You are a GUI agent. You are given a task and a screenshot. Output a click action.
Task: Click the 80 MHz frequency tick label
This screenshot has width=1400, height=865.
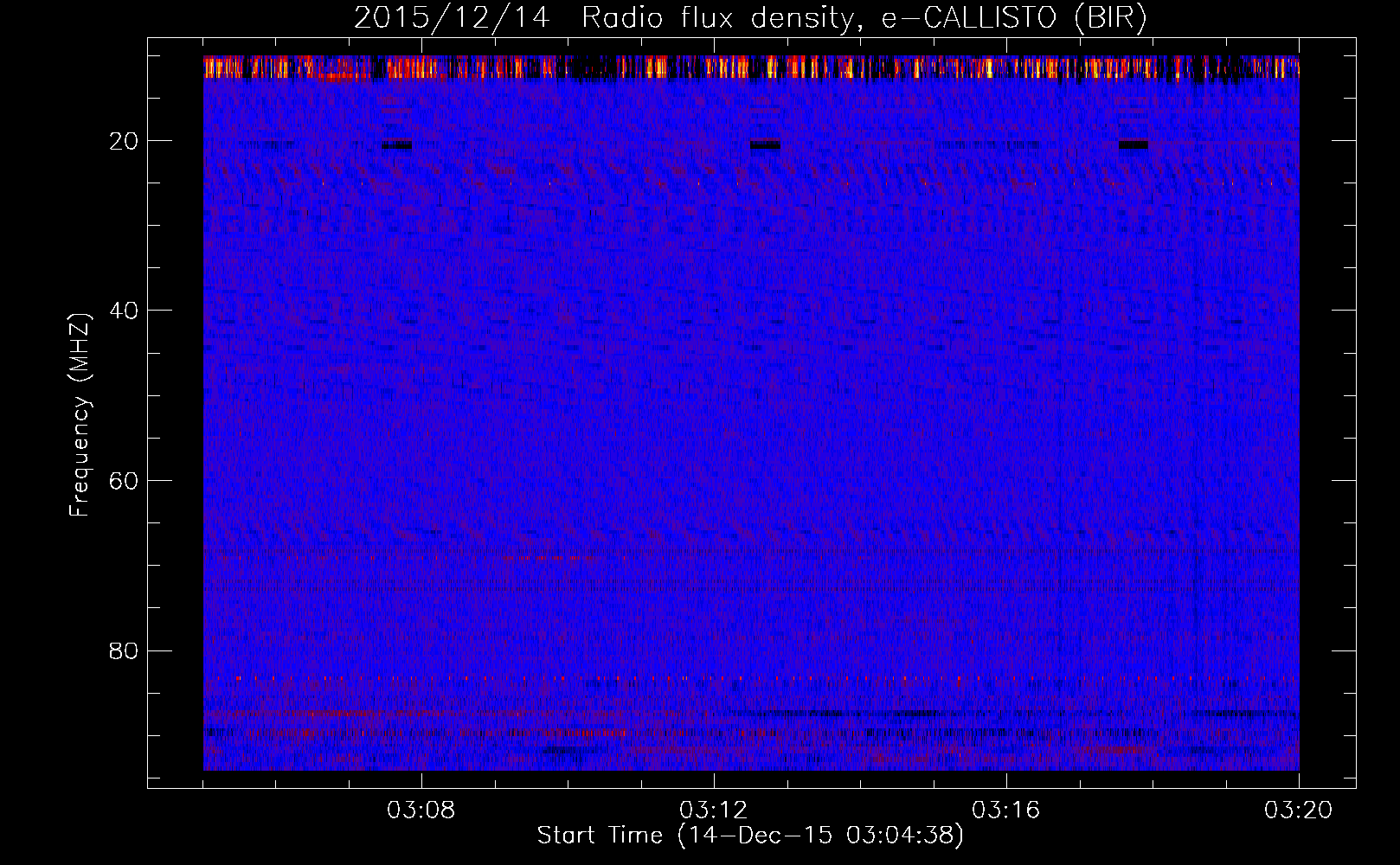125,650
